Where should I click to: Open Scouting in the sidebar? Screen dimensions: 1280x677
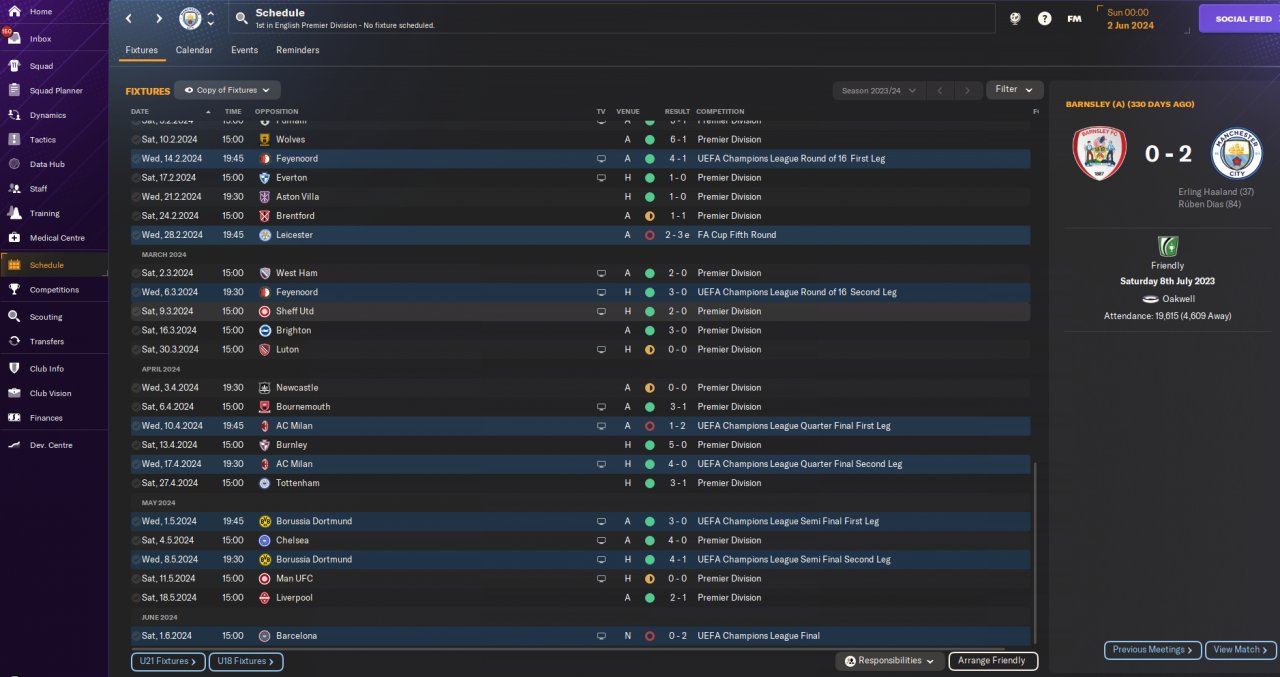click(54, 317)
